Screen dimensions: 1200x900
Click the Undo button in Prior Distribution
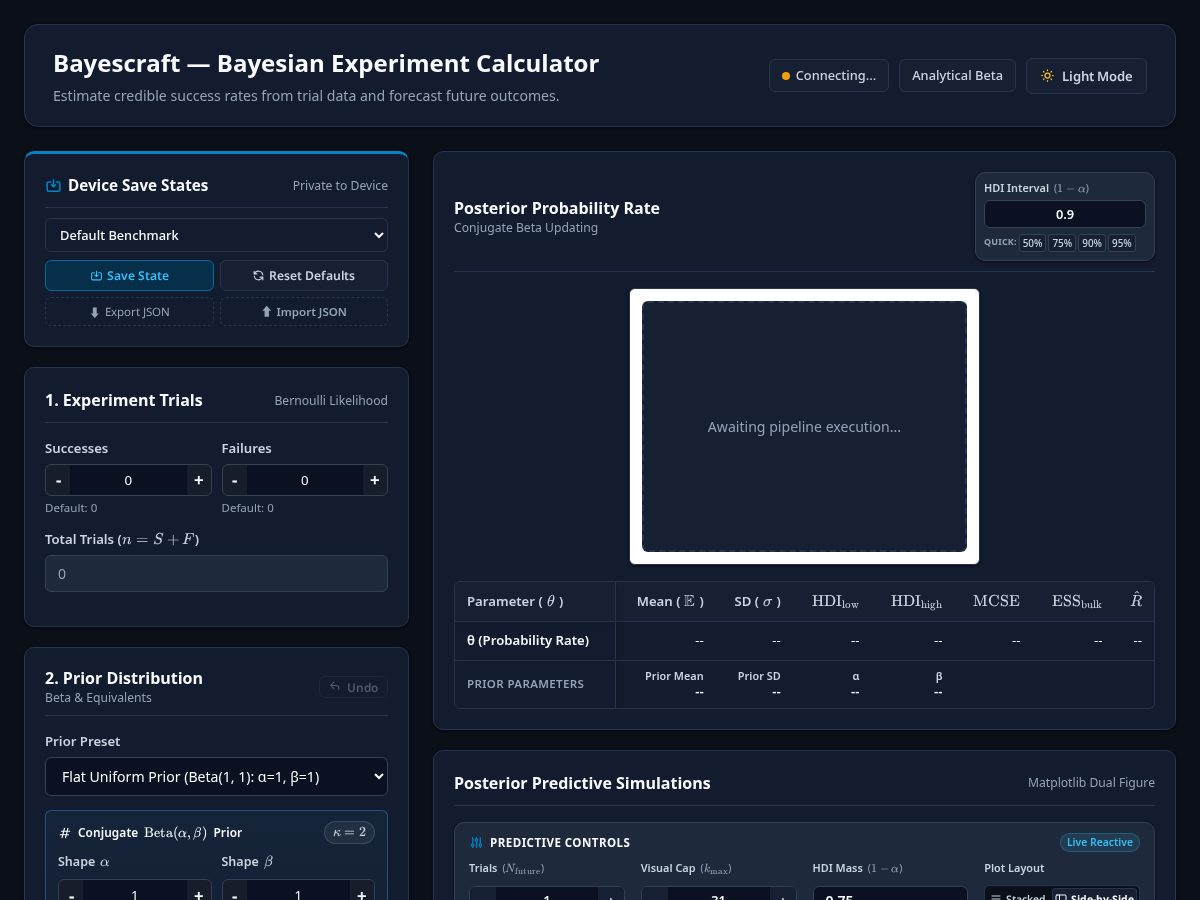354,687
